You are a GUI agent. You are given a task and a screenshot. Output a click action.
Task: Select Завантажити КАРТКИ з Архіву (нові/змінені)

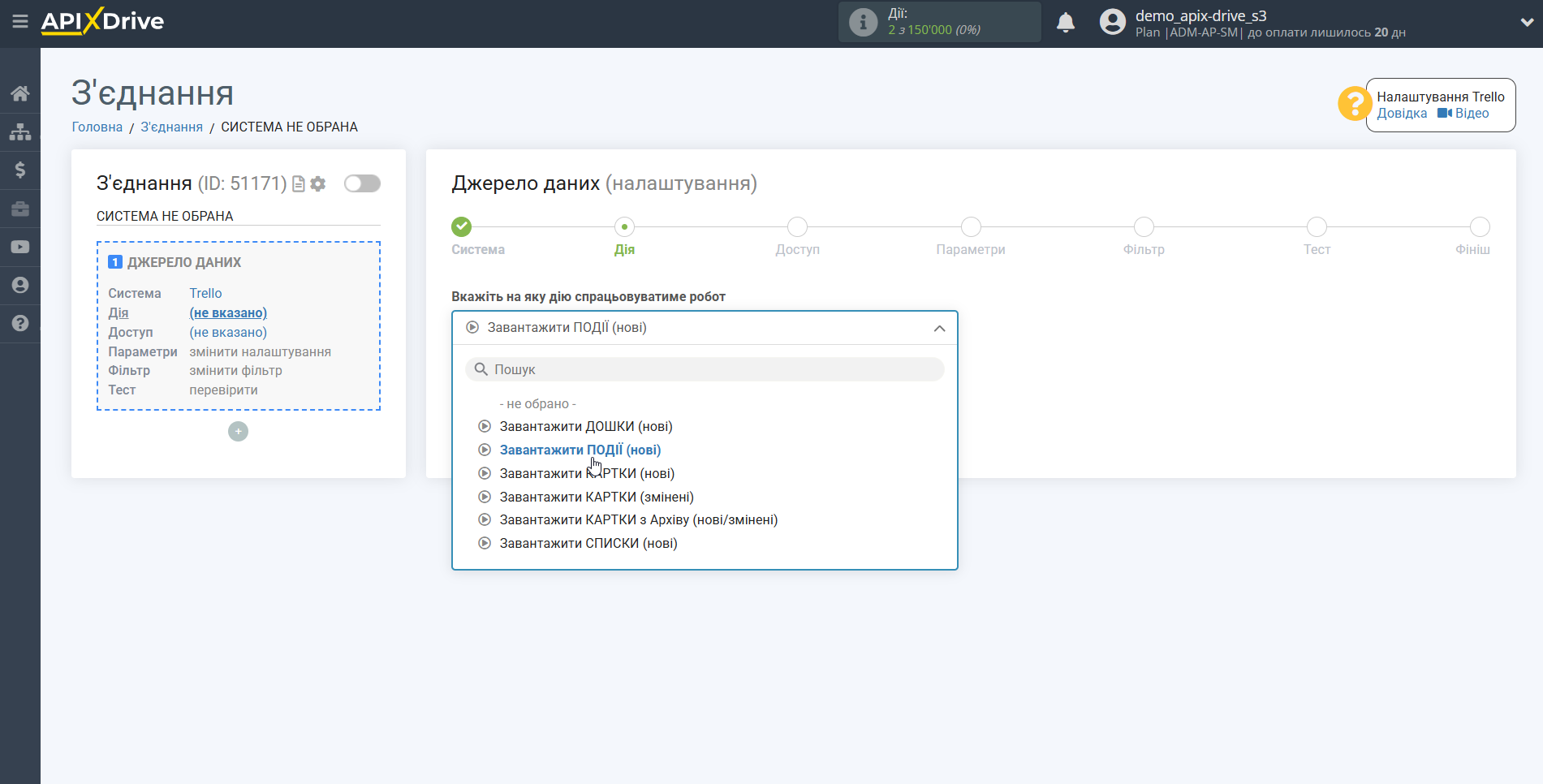point(638,519)
